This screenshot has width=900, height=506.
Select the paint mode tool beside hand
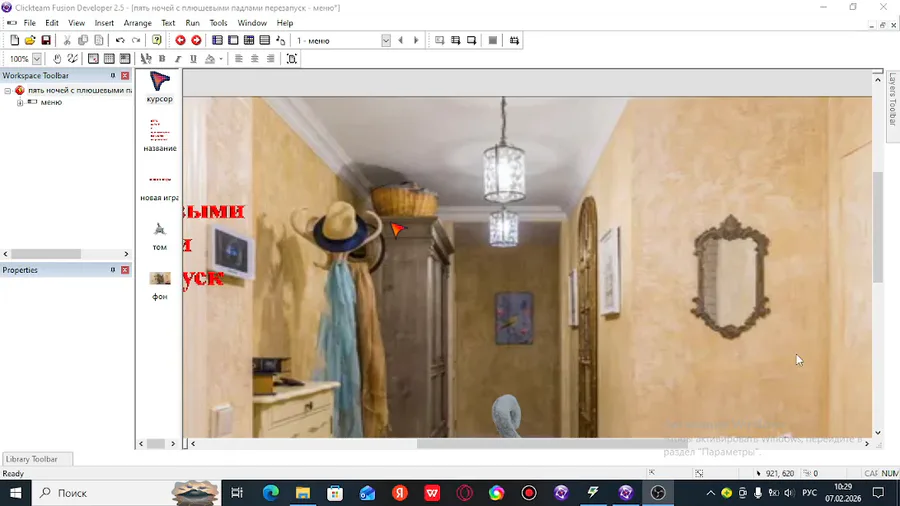pyautogui.click(x=72, y=59)
